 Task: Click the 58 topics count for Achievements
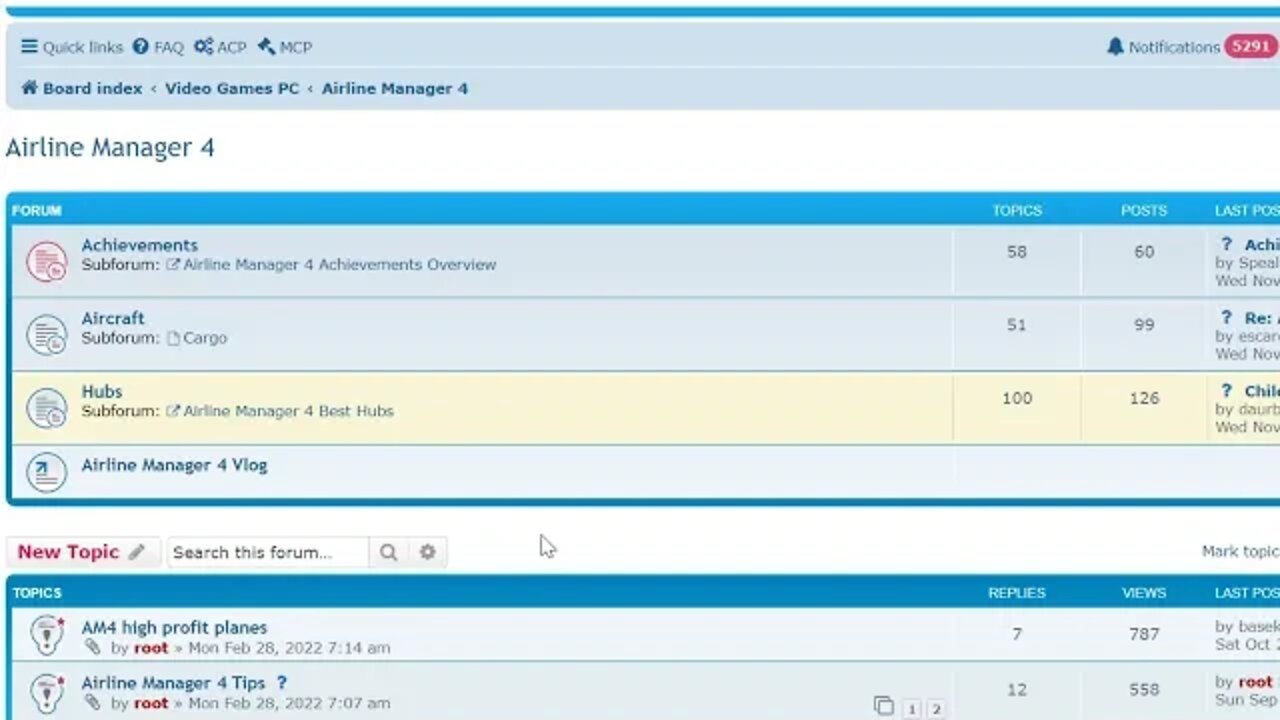pos(1017,252)
